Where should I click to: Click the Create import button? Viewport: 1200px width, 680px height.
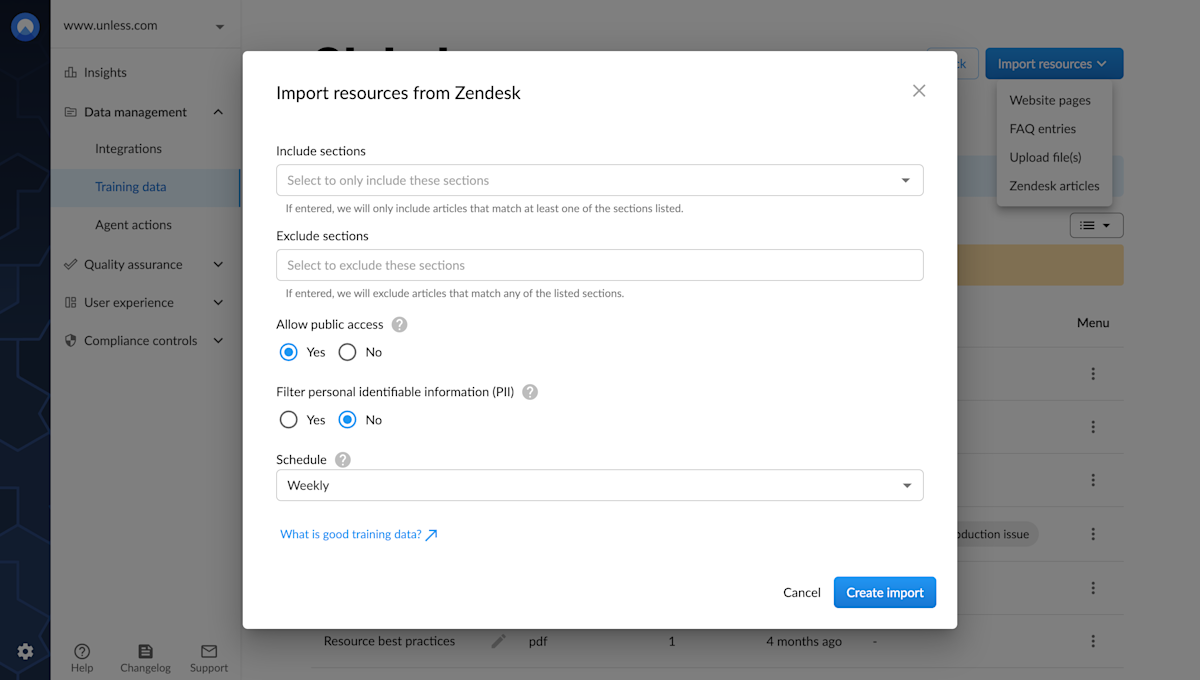pyautogui.click(x=884, y=592)
